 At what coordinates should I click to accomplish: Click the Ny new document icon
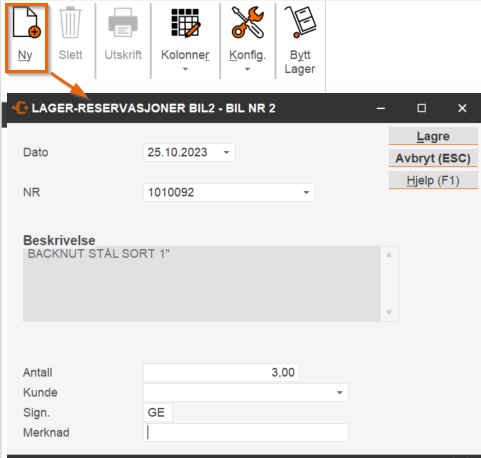tap(26, 23)
